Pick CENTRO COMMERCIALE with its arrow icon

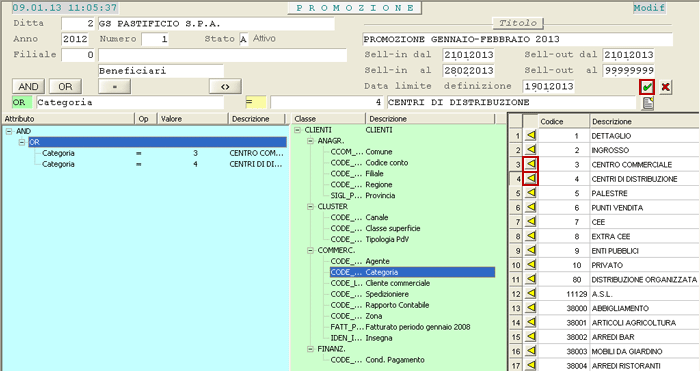(x=530, y=164)
